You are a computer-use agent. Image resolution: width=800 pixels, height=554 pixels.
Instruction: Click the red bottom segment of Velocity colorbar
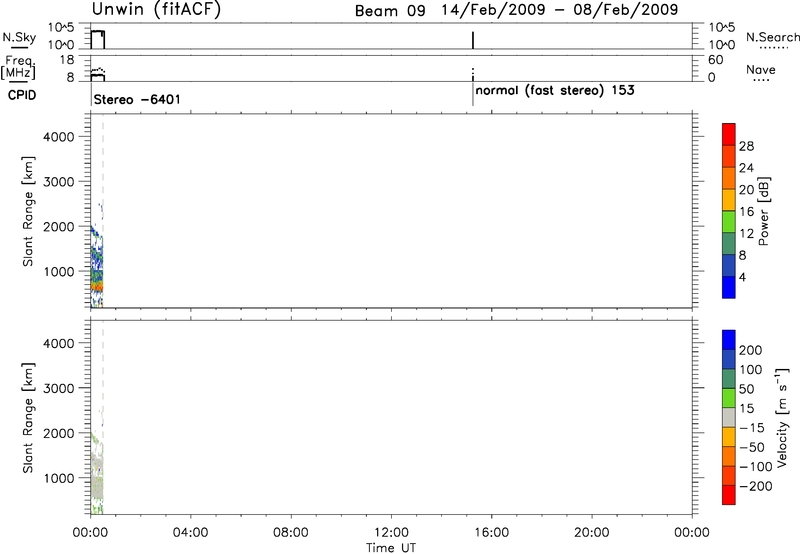tap(729, 495)
